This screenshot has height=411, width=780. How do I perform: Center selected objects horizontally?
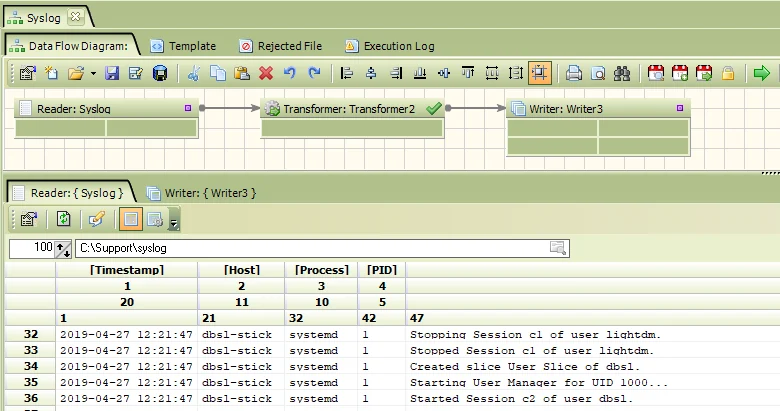(x=371, y=74)
